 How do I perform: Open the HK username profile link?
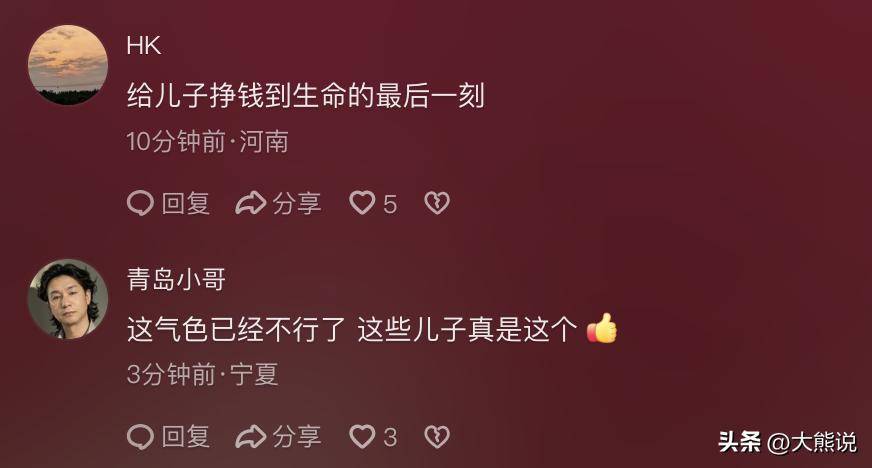pyautogui.click(x=144, y=46)
